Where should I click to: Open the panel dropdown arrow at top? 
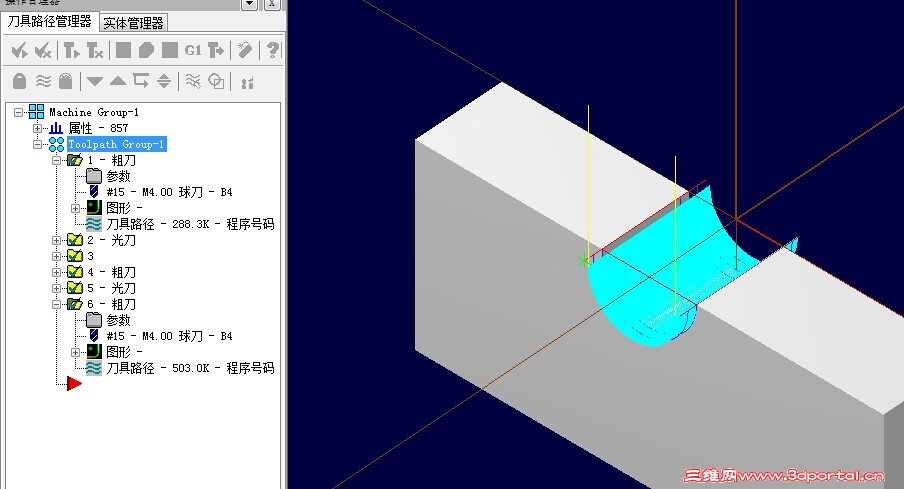(249, 4)
